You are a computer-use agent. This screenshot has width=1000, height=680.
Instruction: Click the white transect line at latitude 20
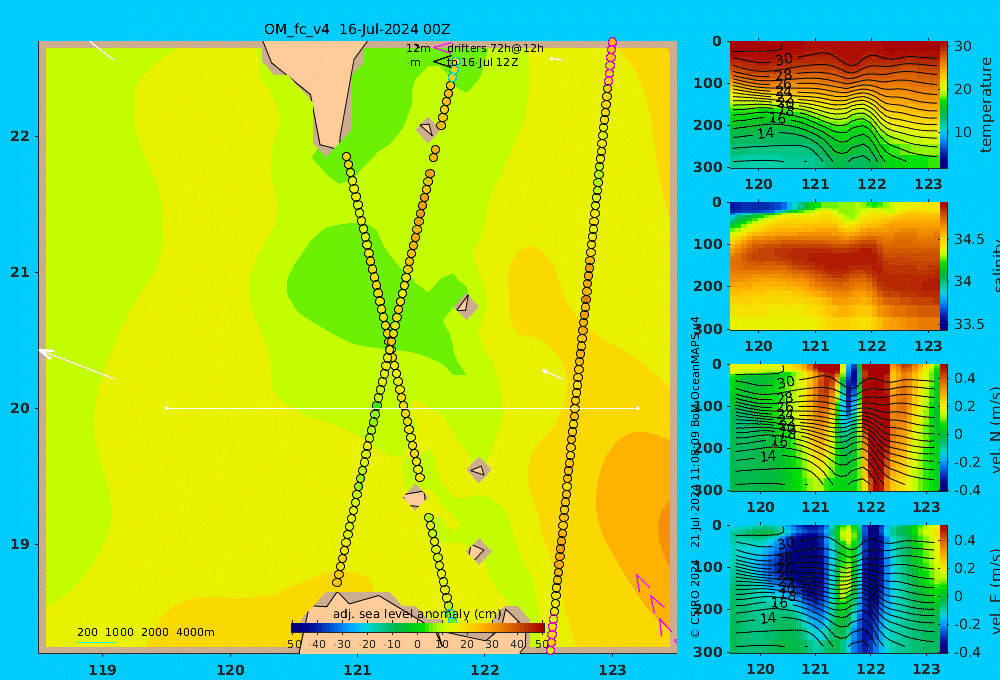[x=402, y=408]
